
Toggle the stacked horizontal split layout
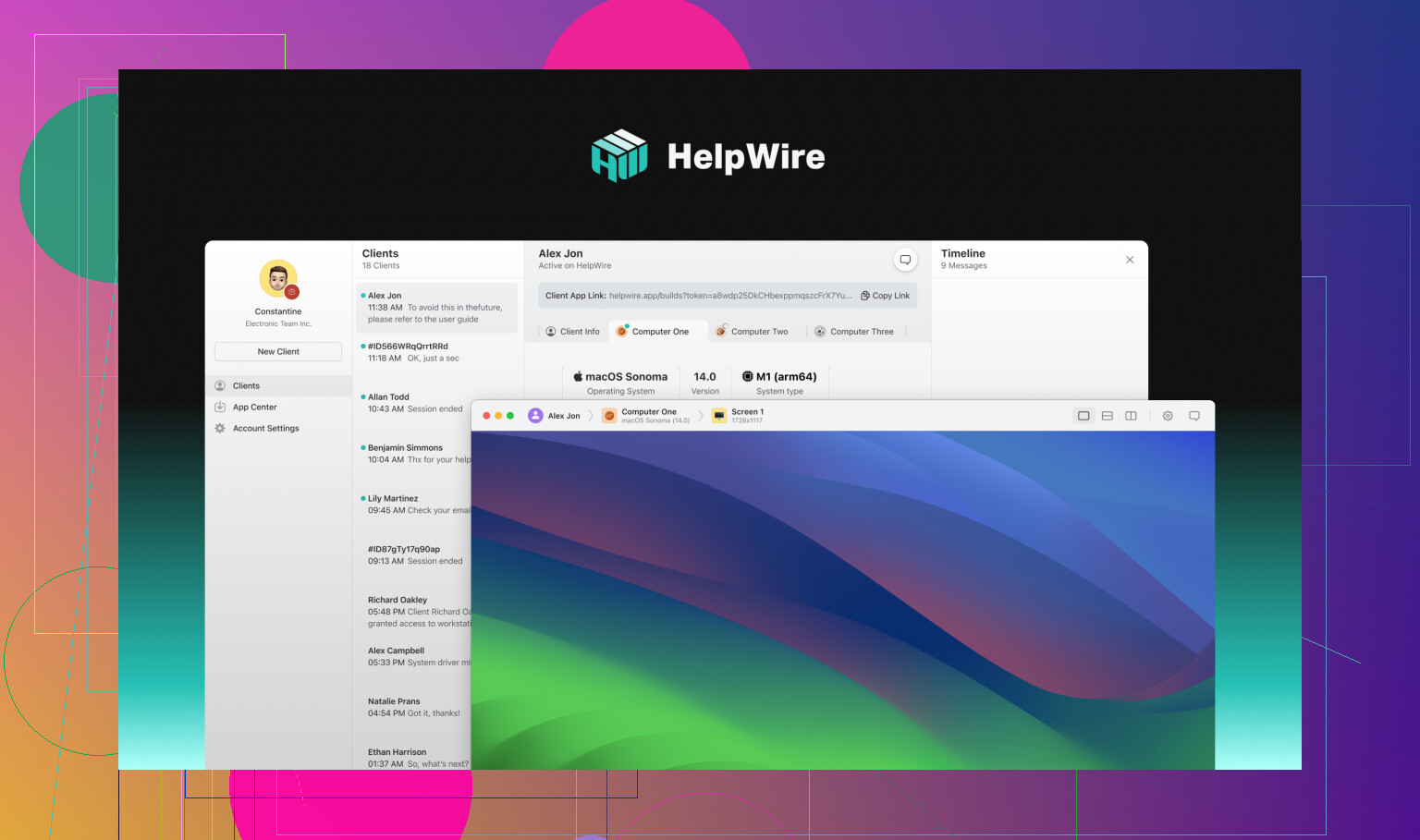tap(1108, 416)
